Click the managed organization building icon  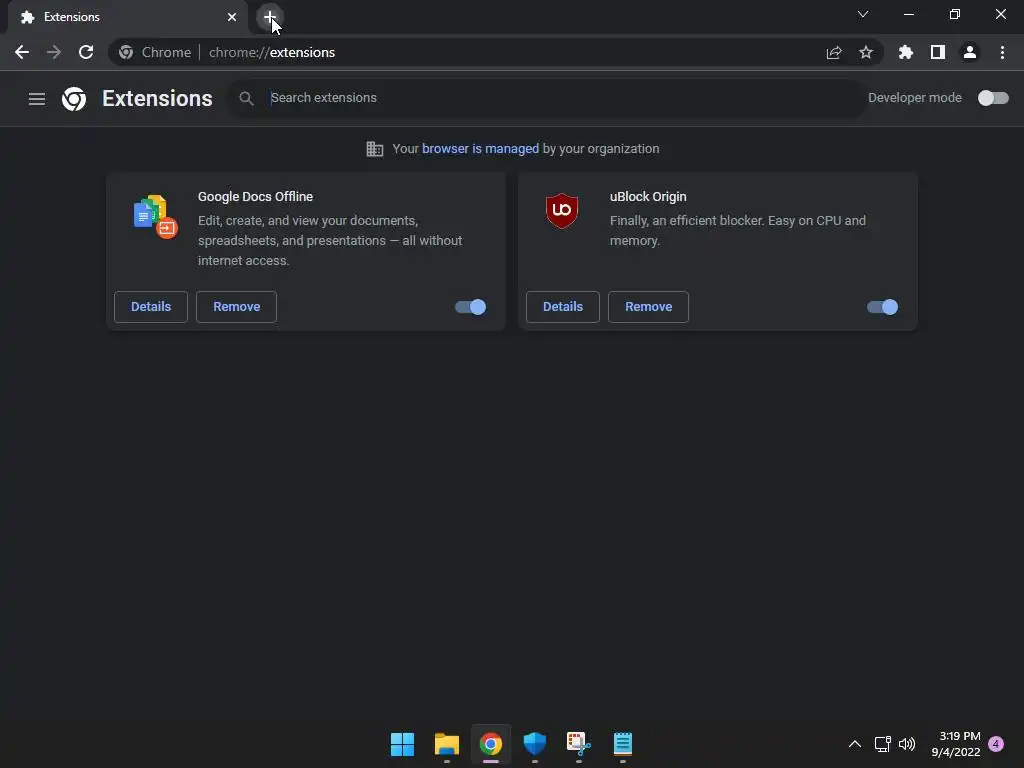point(375,149)
